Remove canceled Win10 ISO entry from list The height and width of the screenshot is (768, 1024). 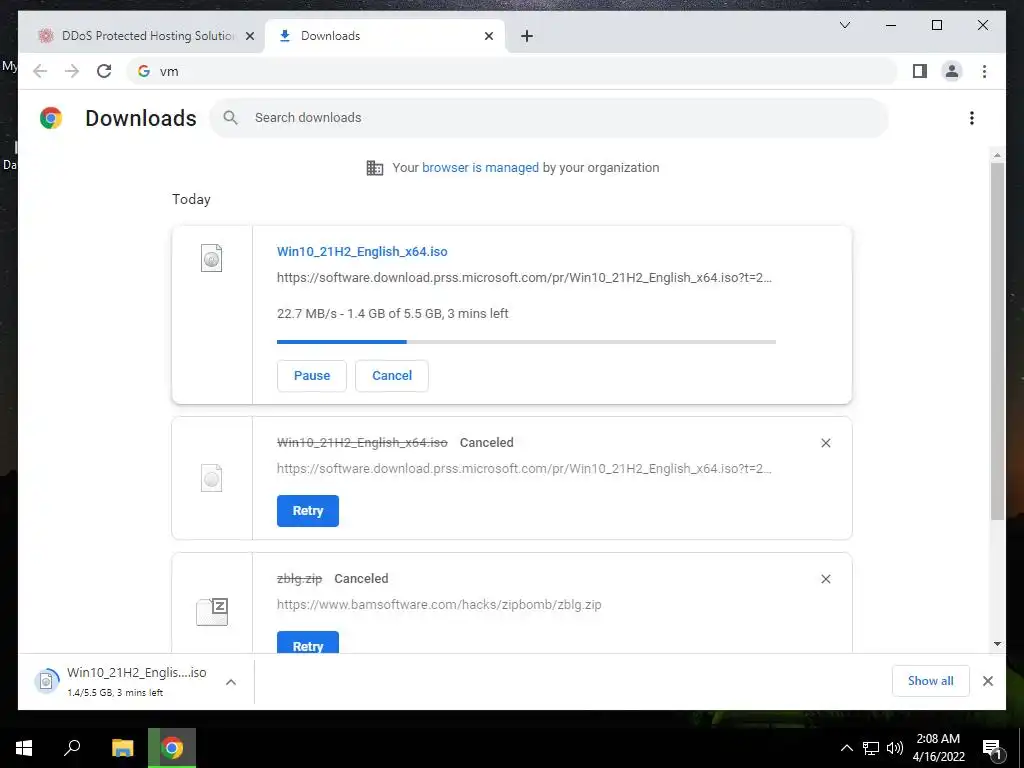[825, 443]
